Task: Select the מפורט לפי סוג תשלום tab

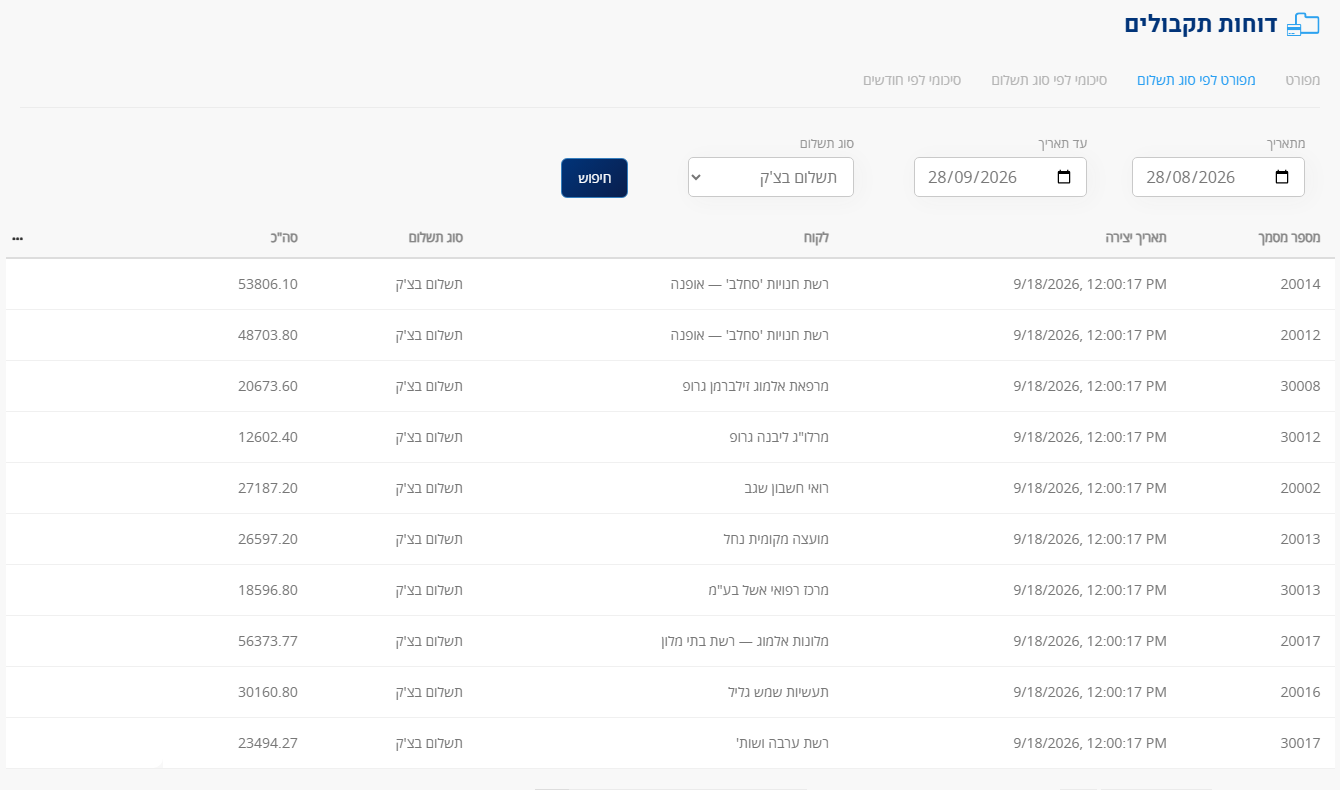Action: click(1196, 79)
